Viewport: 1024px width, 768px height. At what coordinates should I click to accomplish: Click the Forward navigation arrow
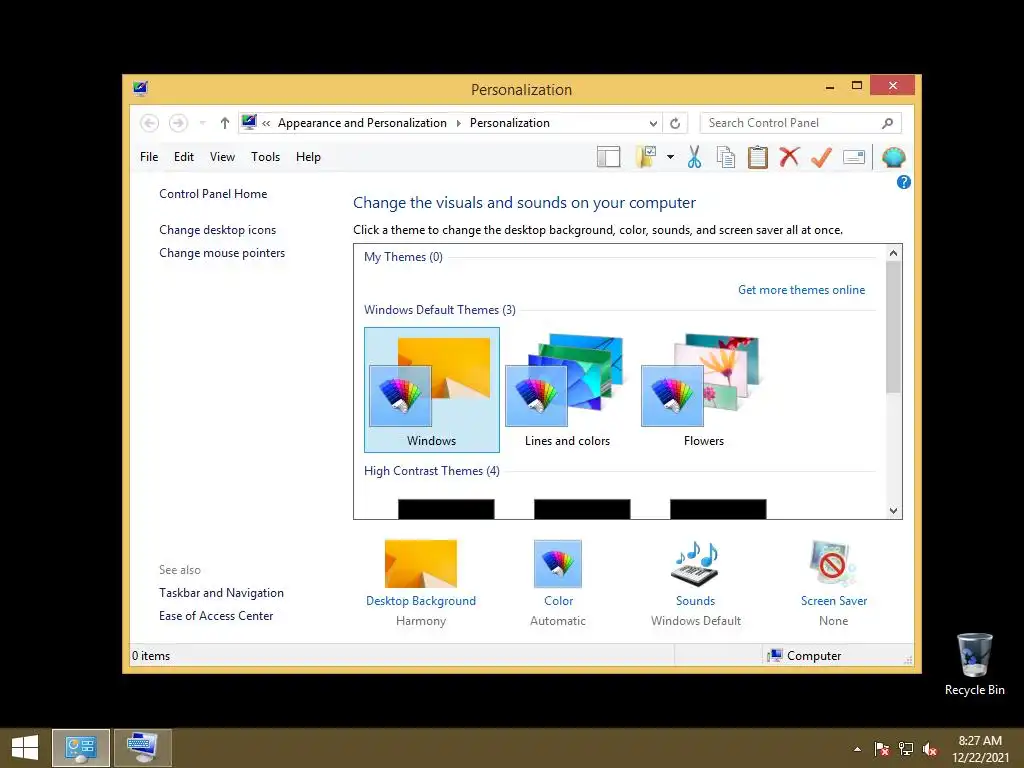pyautogui.click(x=178, y=123)
